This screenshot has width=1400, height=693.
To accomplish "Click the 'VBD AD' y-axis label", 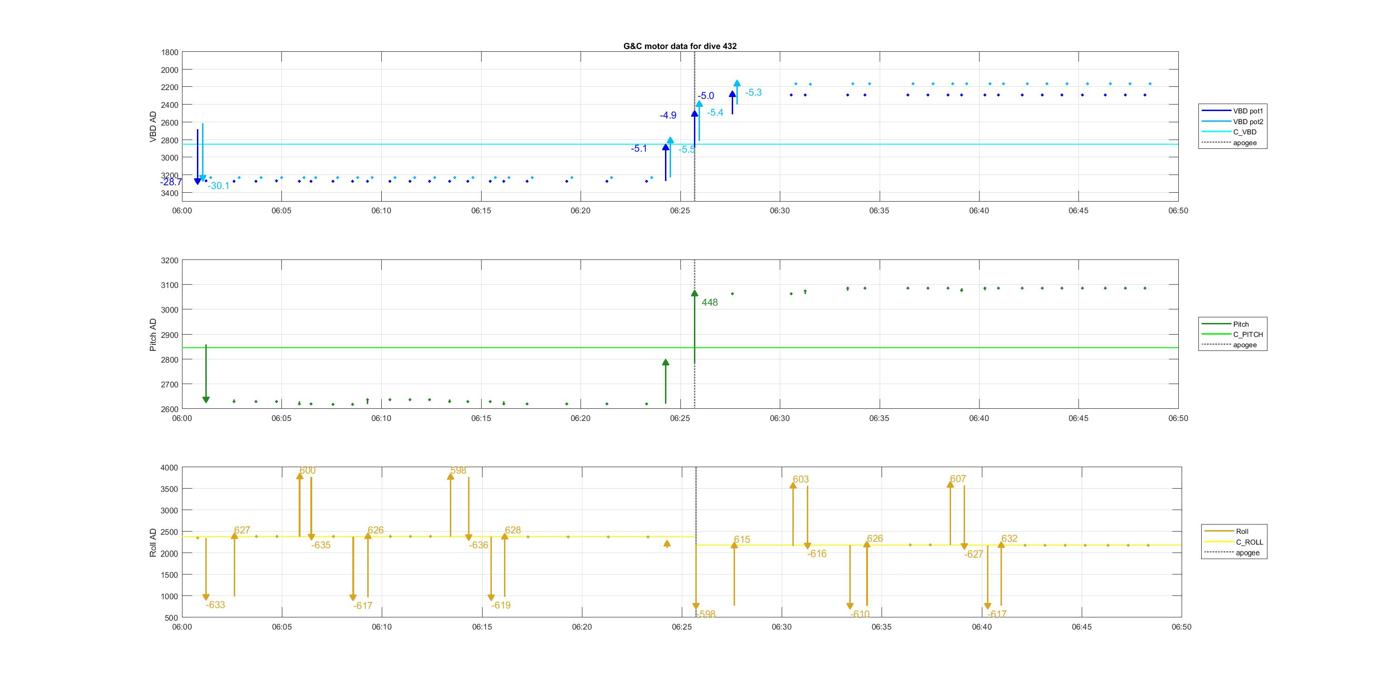I will [x=153, y=126].
